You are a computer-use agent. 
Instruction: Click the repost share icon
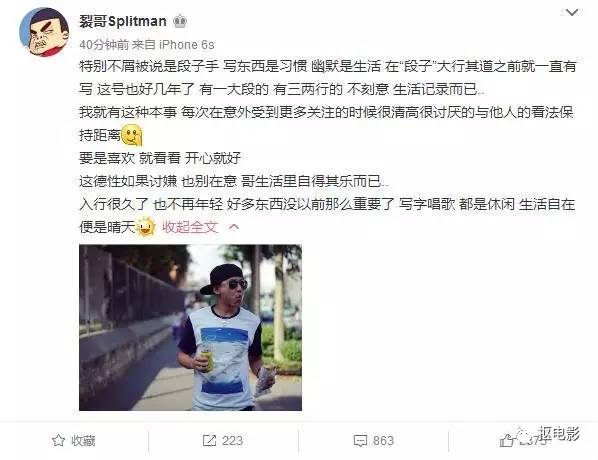click(209, 441)
